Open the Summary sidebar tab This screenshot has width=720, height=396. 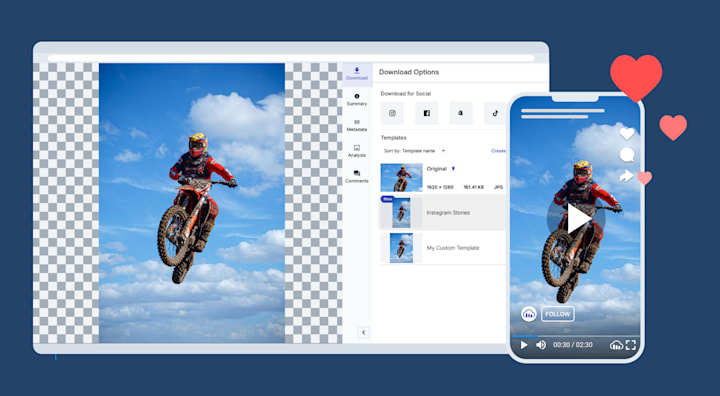[357, 99]
